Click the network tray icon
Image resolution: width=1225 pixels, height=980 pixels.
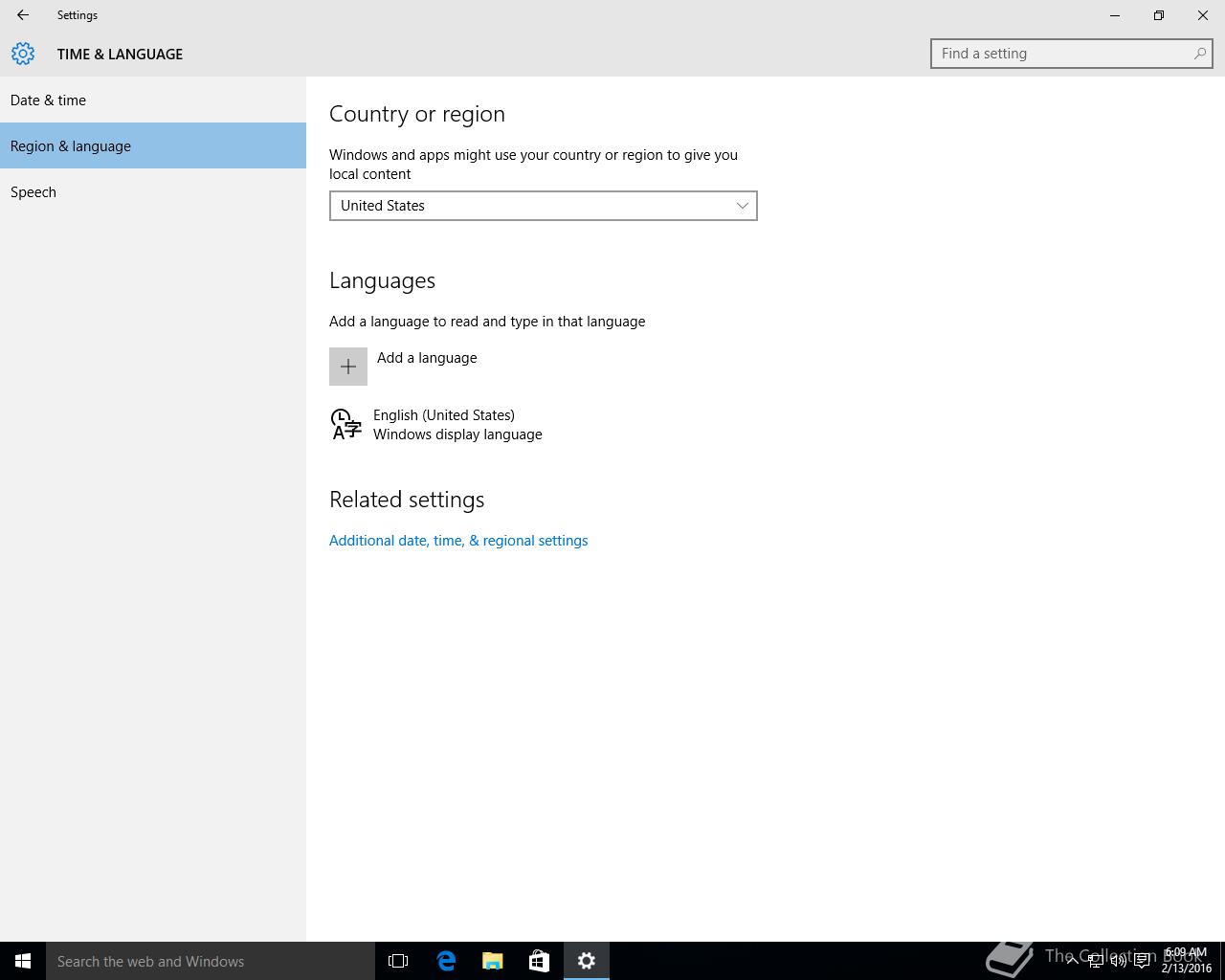tap(1095, 961)
